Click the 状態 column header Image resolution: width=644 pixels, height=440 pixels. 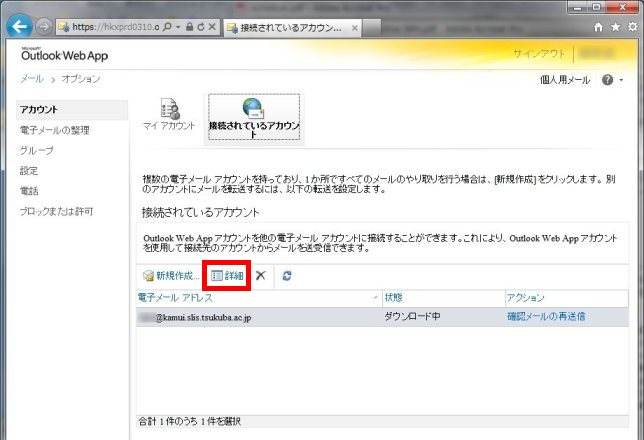(x=444, y=298)
